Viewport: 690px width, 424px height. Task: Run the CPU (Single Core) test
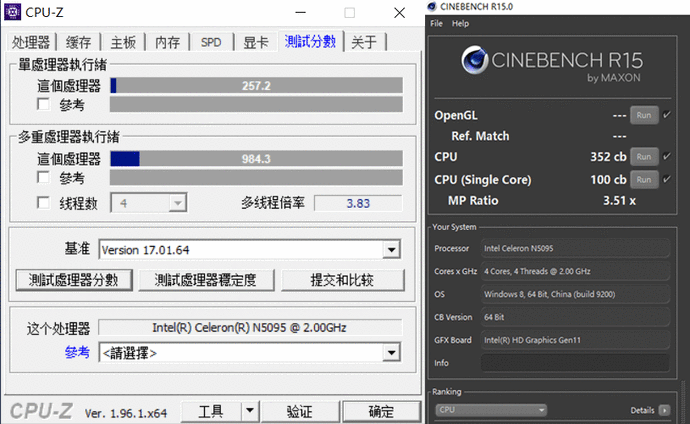(644, 179)
